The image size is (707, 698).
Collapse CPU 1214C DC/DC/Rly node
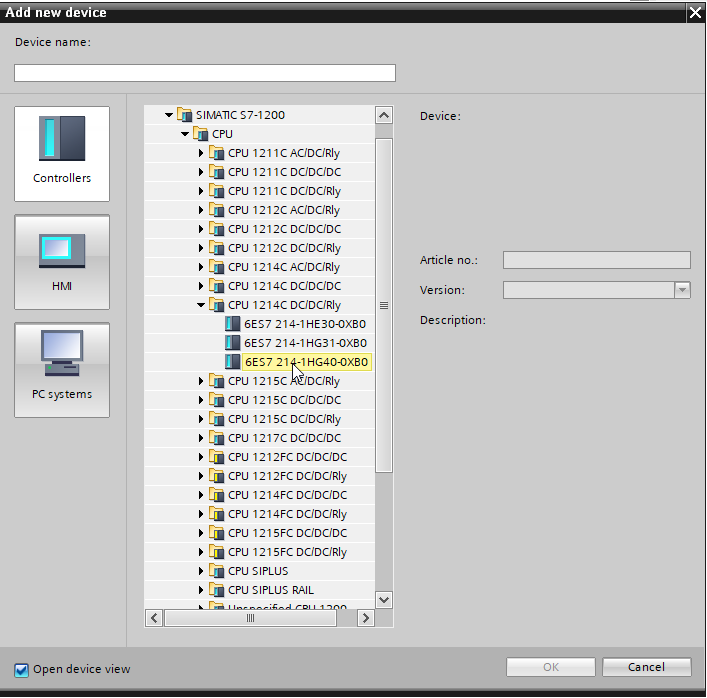(201, 305)
